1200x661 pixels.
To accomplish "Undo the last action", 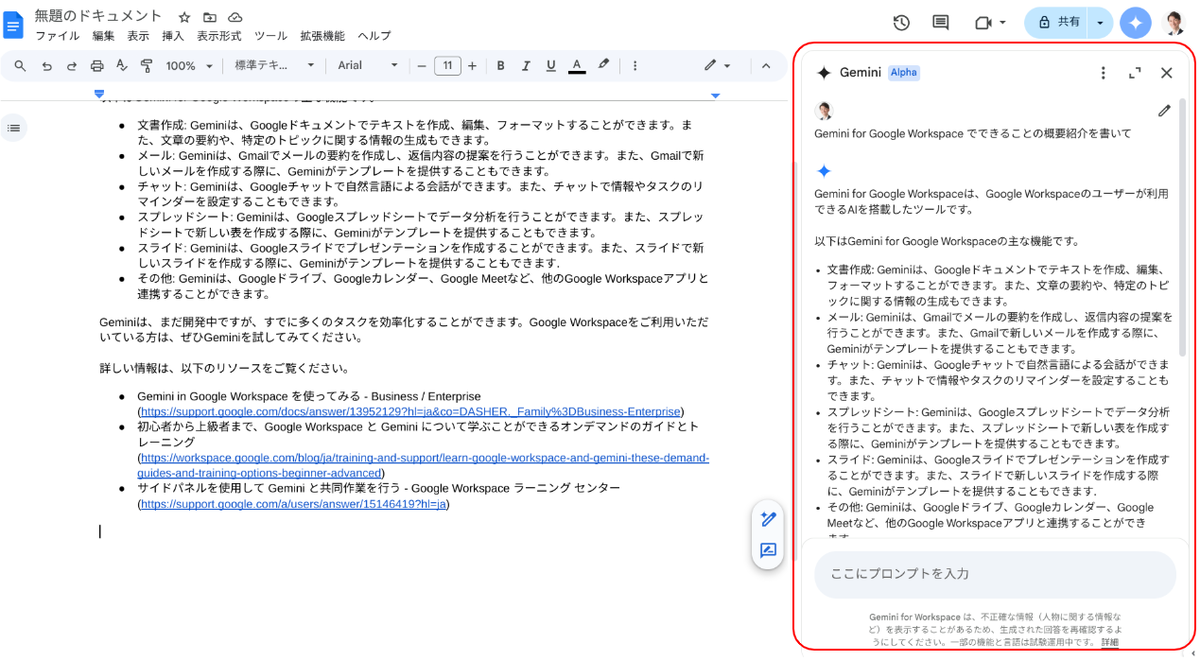I will point(46,66).
